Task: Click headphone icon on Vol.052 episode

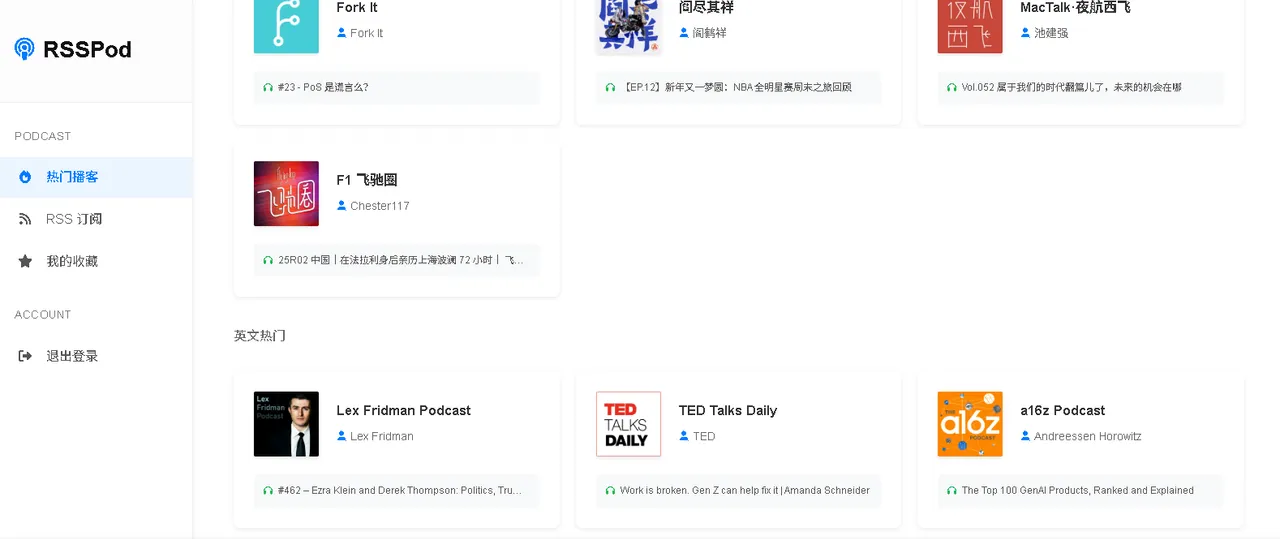Action: (952, 87)
